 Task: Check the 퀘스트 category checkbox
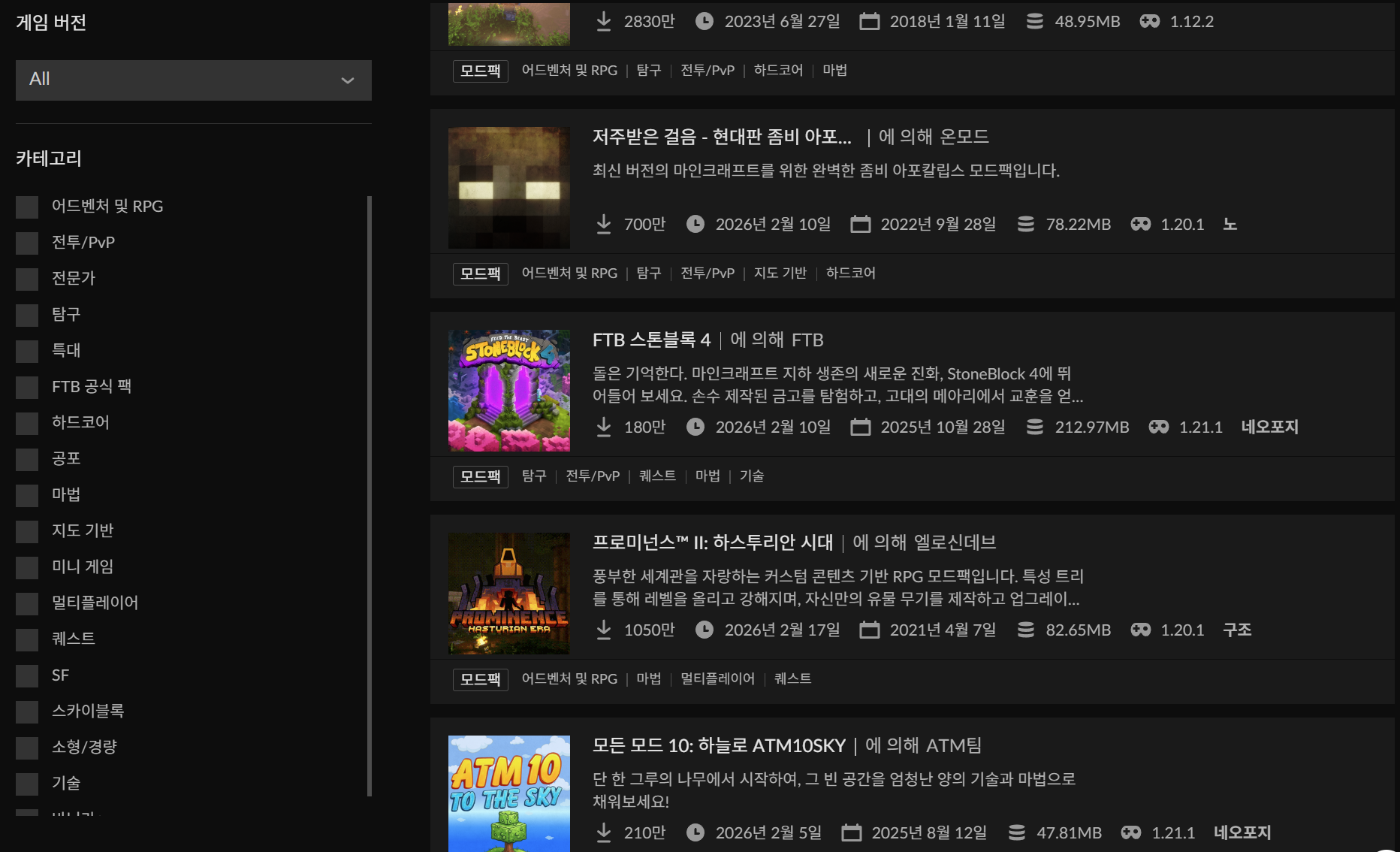click(27, 639)
